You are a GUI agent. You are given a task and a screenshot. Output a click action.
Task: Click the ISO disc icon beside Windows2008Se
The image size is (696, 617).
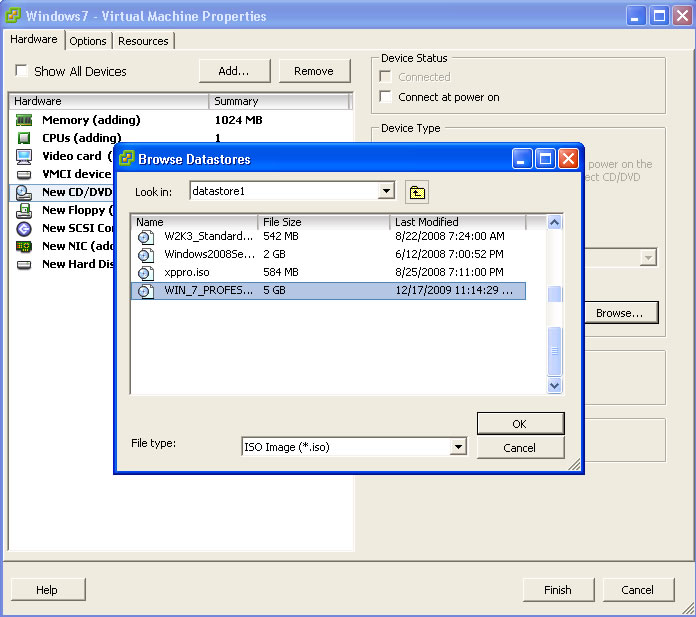(146, 255)
